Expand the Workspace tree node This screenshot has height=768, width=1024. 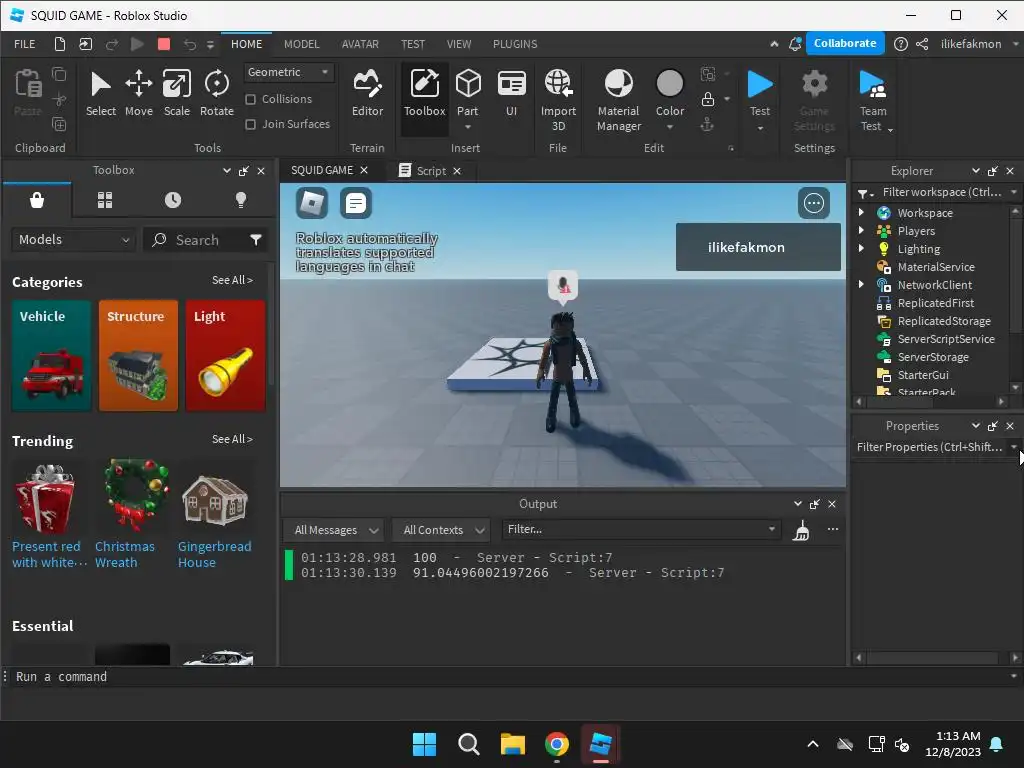[861, 212]
